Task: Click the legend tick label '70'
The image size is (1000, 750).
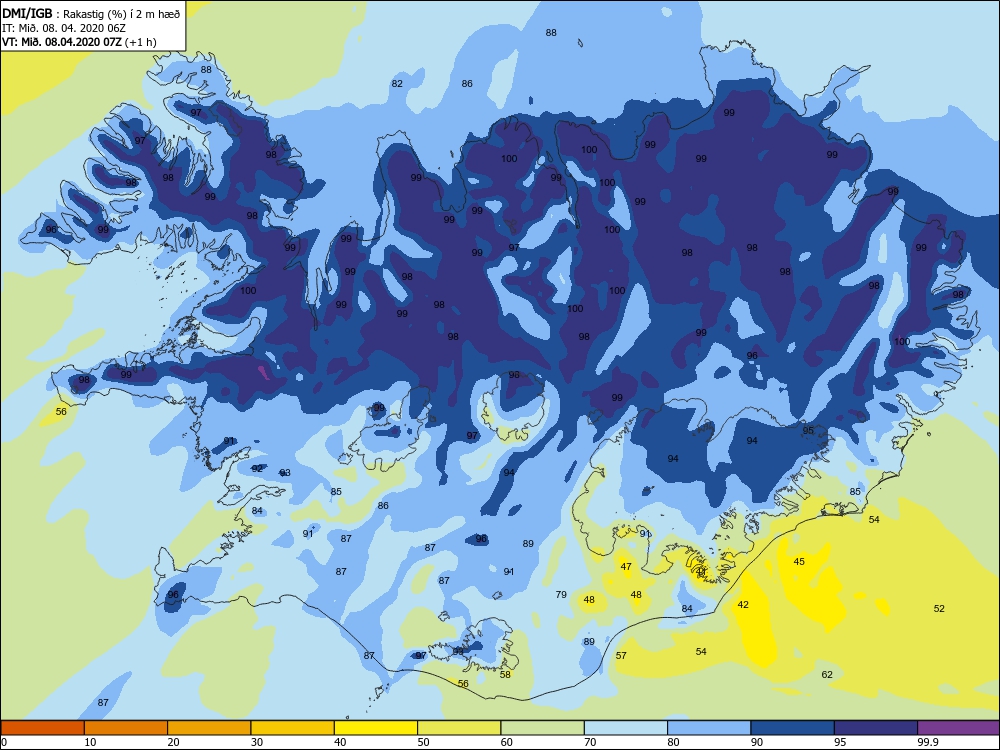Action: pyautogui.click(x=591, y=742)
